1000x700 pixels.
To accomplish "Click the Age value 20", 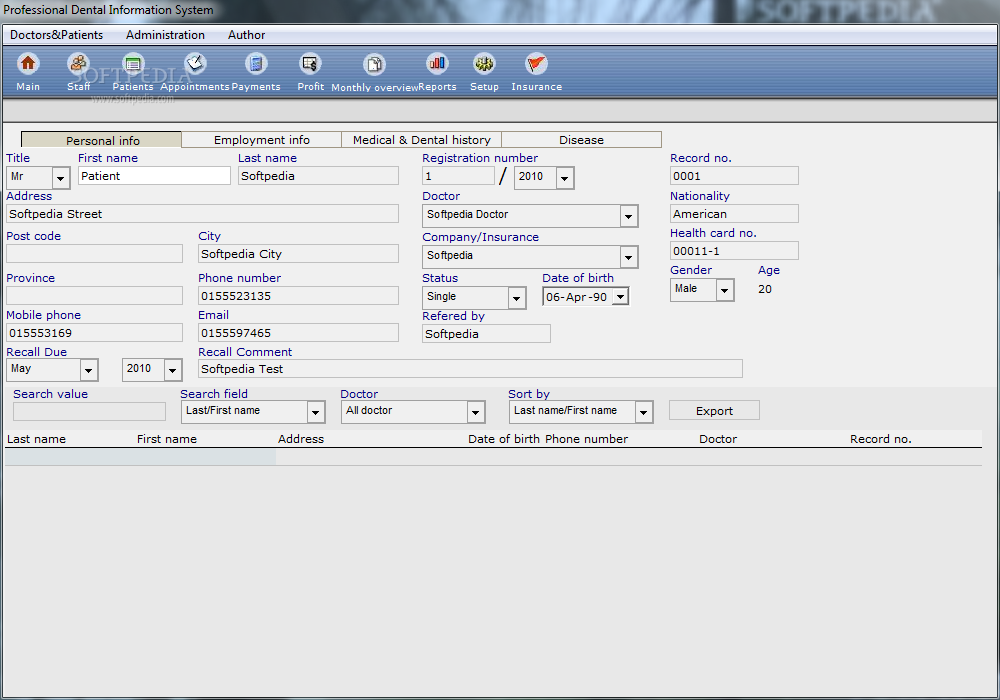I will [765, 289].
